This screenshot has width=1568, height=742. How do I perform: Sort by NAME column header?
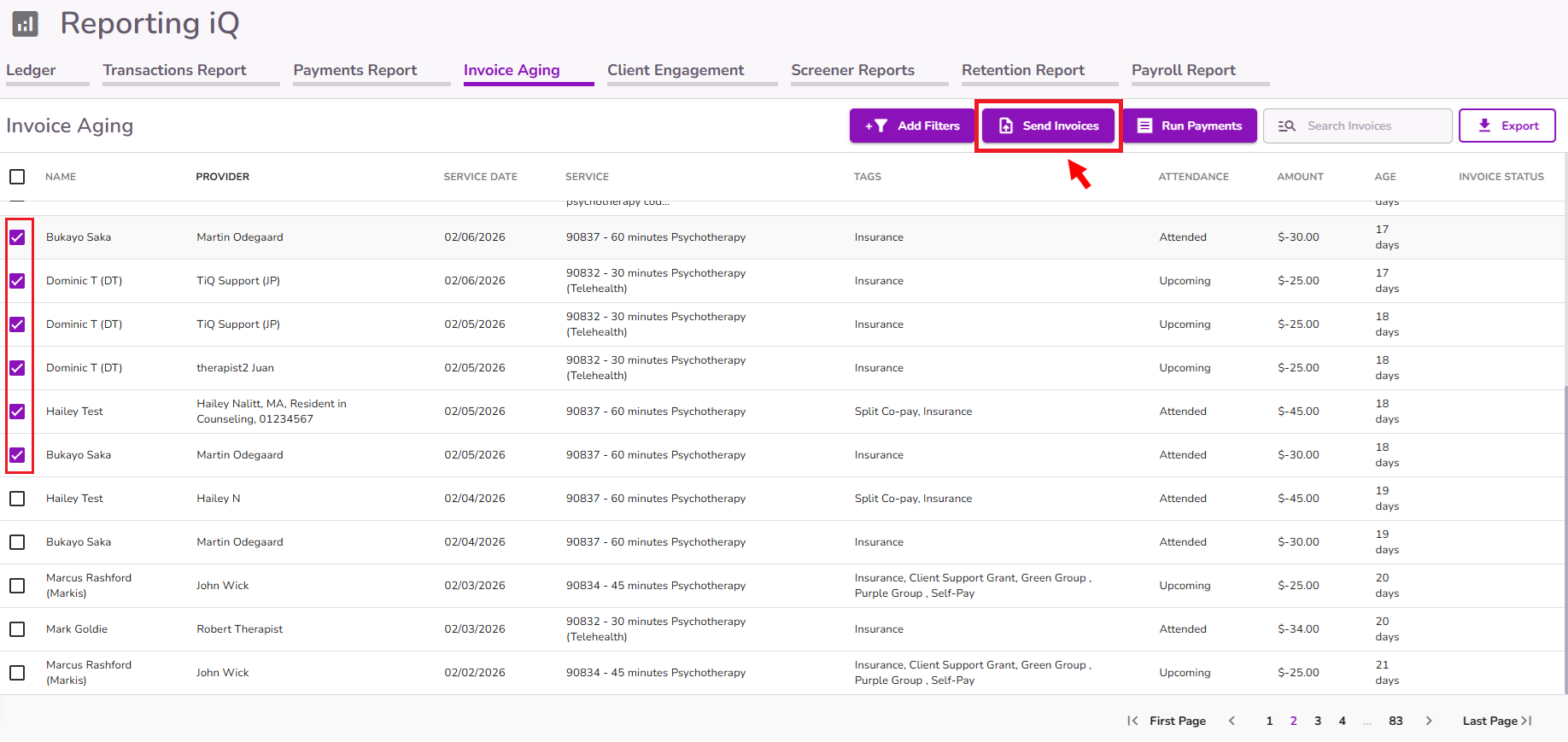coord(61,177)
